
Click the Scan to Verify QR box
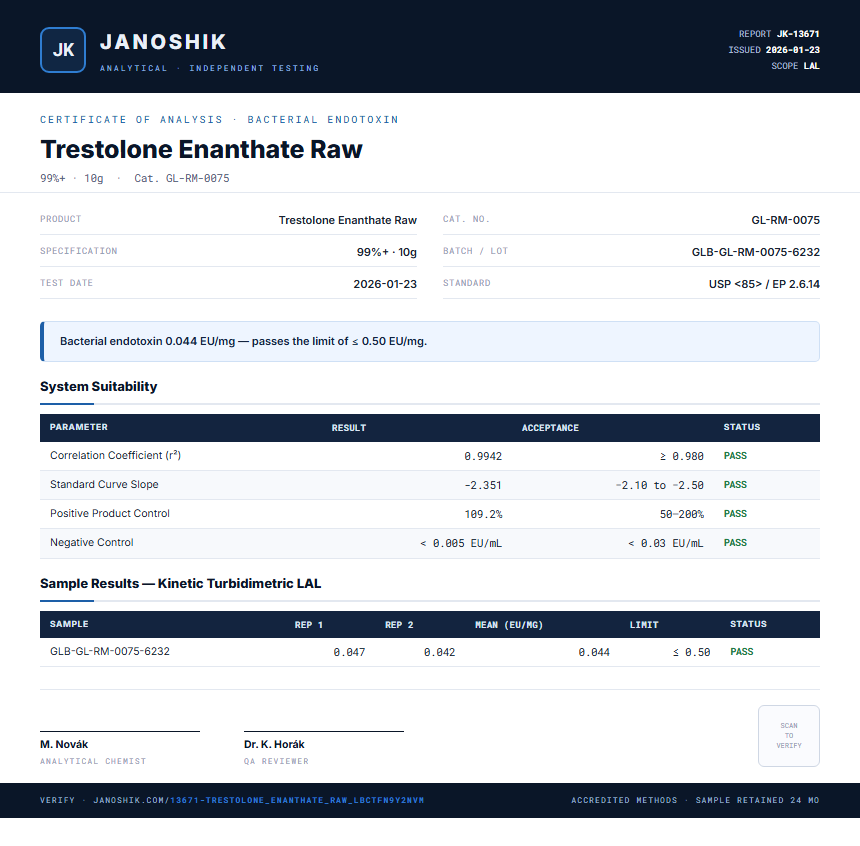tap(789, 736)
